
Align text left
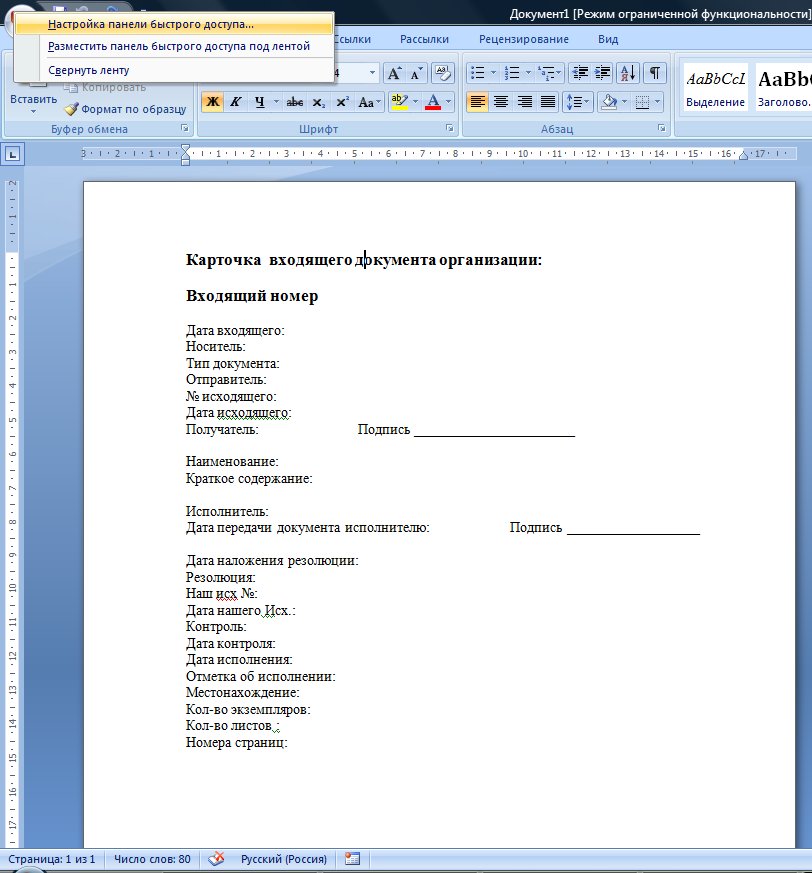[477, 102]
